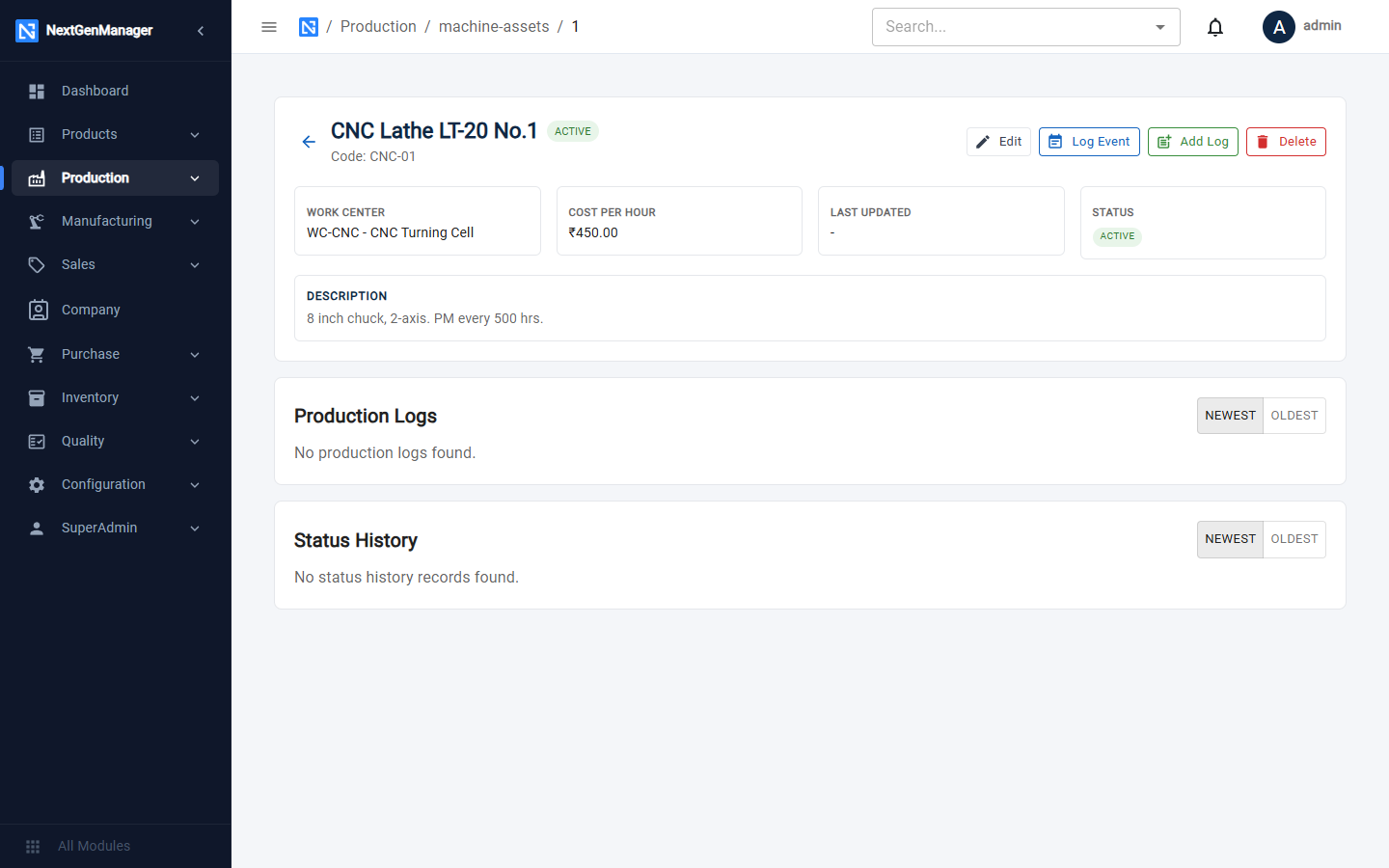Click the back arrow beside CNC Lathe title
The height and width of the screenshot is (868, 1389).
pyautogui.click(x=309, y=142)
